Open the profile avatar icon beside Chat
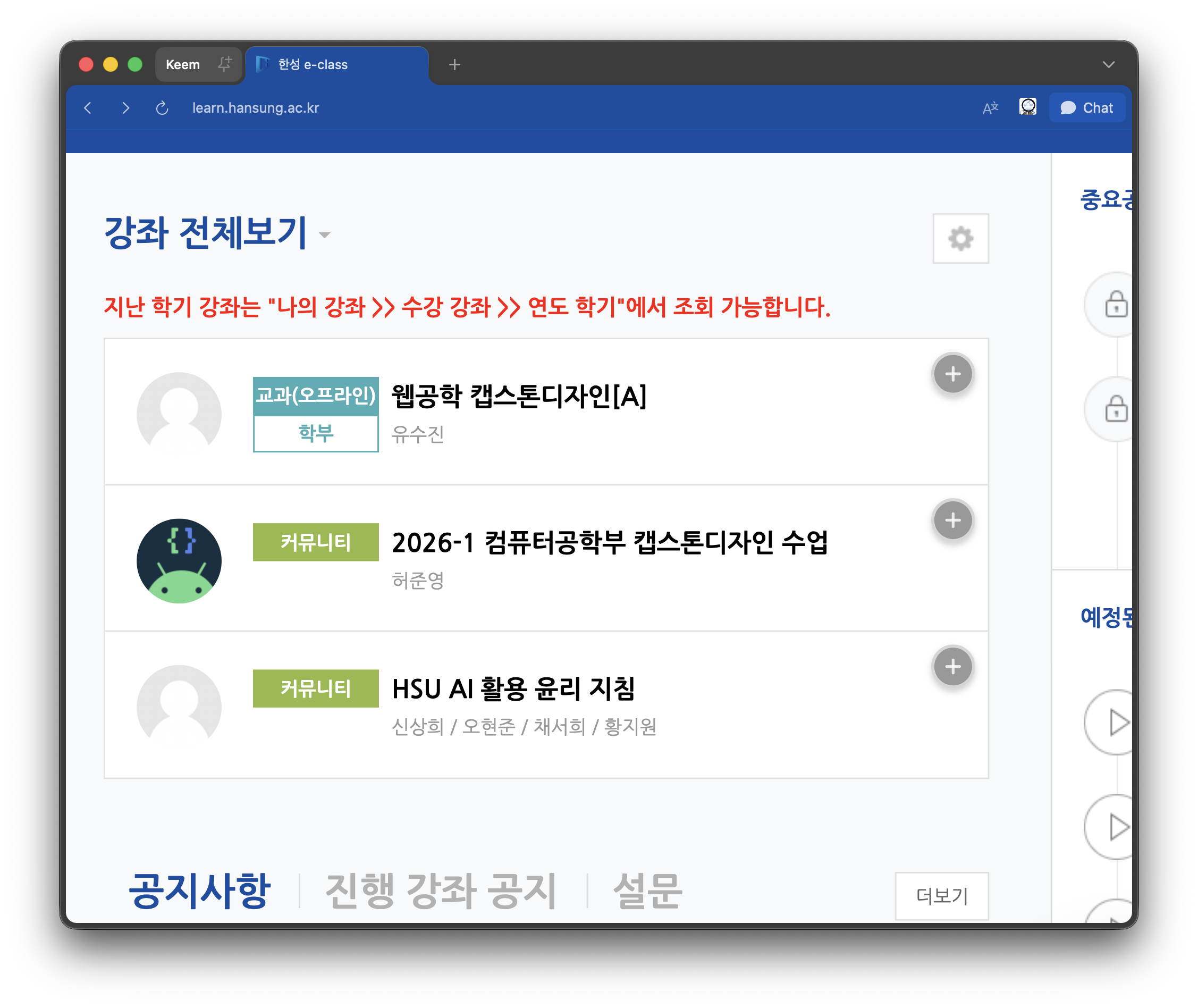 click(x=1028, y=107)
